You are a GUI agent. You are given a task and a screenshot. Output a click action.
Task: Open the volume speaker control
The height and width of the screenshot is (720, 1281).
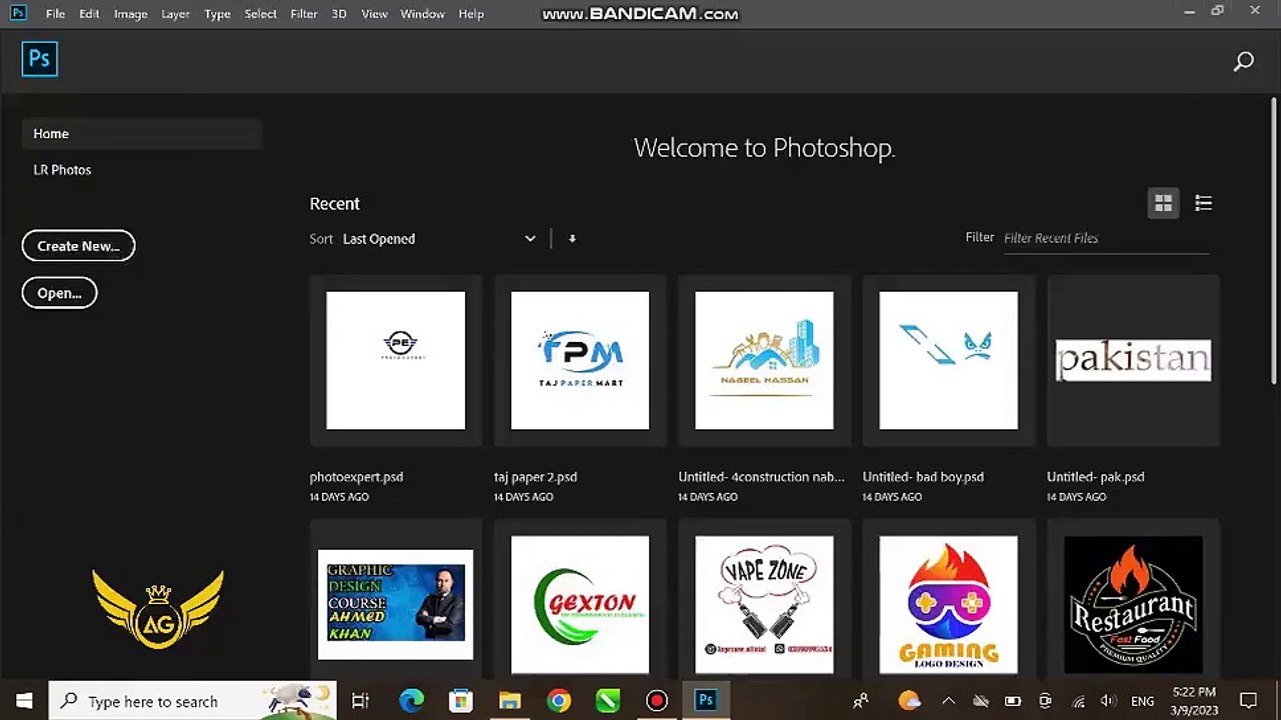click(x=1108, y=701)
